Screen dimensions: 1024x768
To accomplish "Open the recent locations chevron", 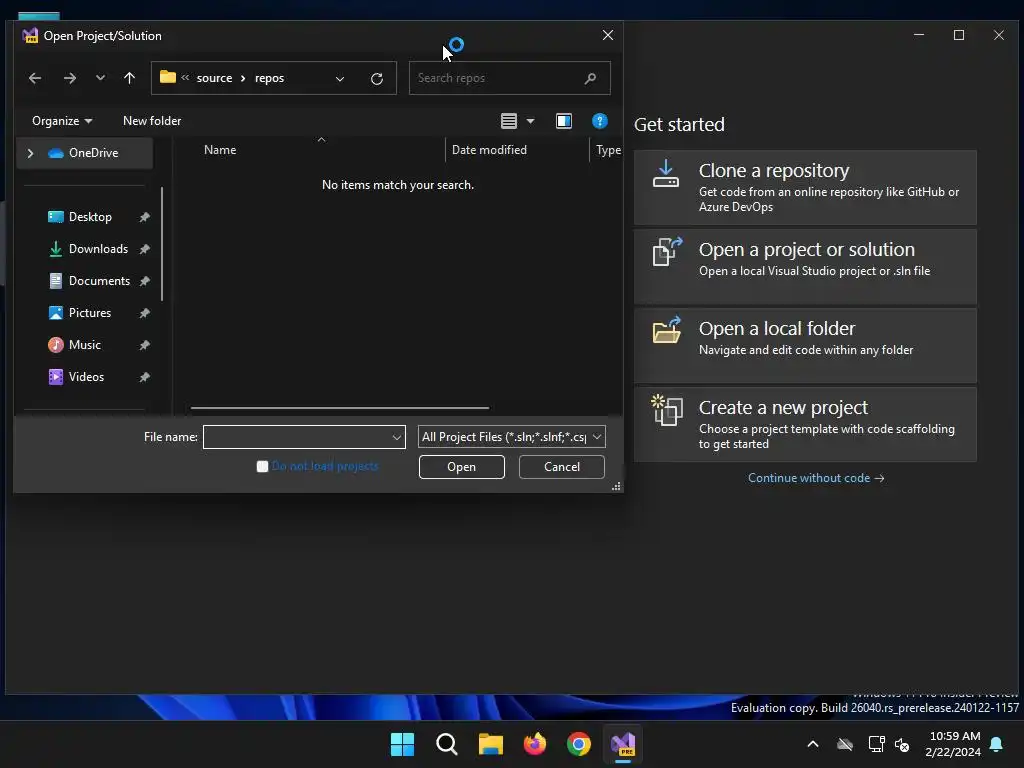I will coord(100,78).
